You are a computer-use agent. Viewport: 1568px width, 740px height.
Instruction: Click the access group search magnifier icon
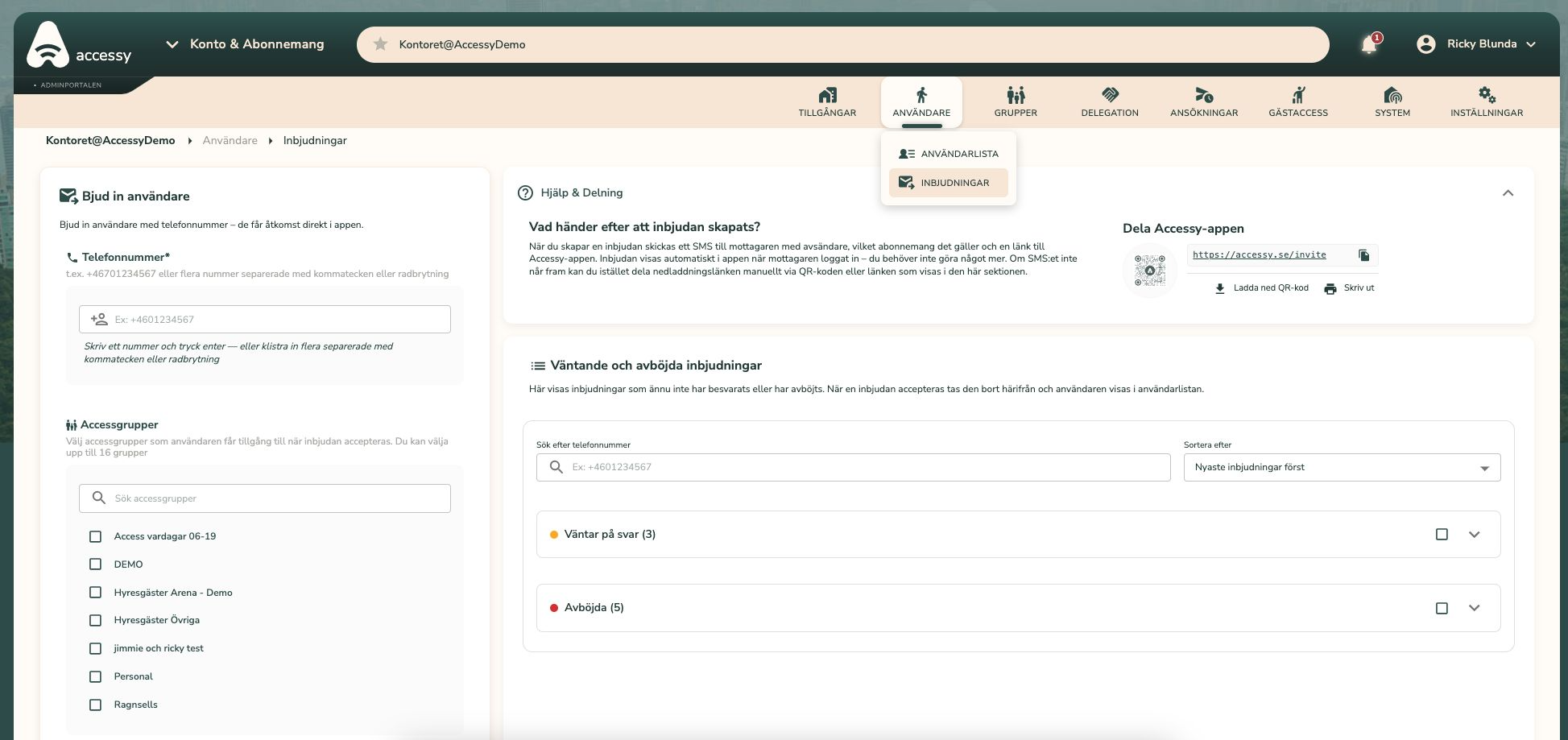coord(99,498)
